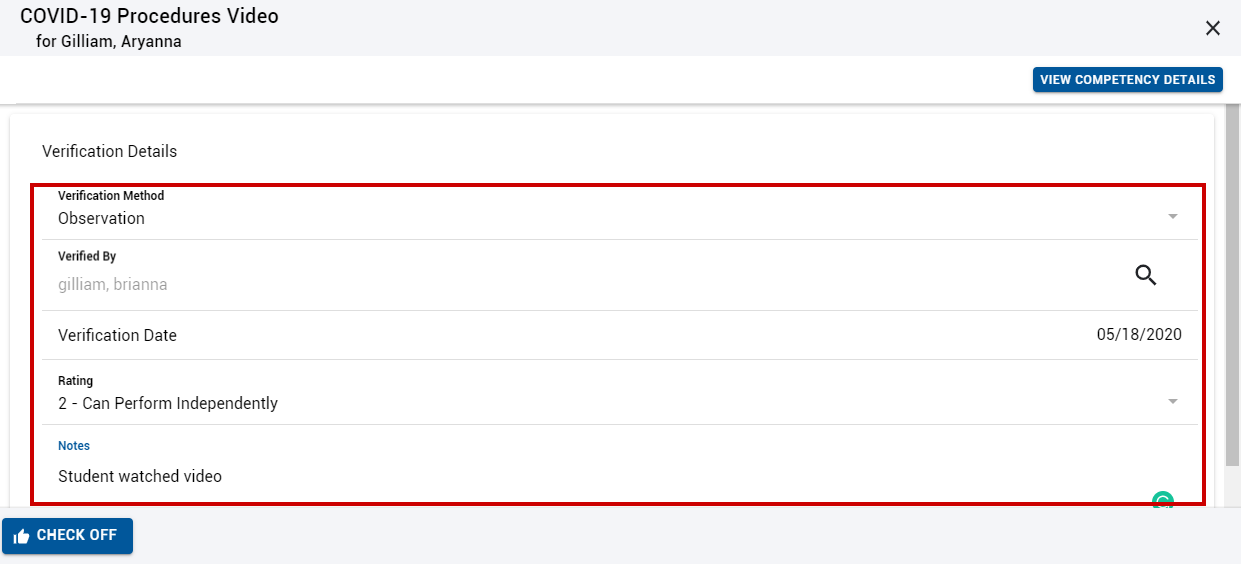Click the Verification Date row label
This screenshot has width=1241, height=564.
(x=117, y=335)
